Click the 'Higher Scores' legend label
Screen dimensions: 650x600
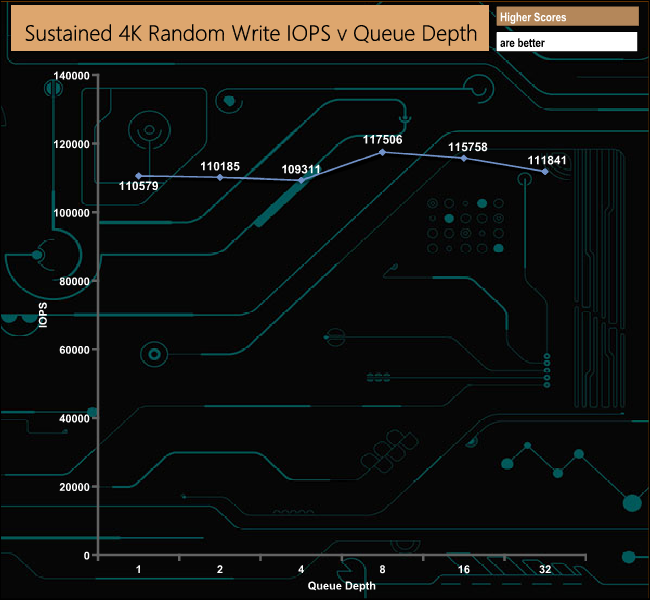click(x=533, y=17)
